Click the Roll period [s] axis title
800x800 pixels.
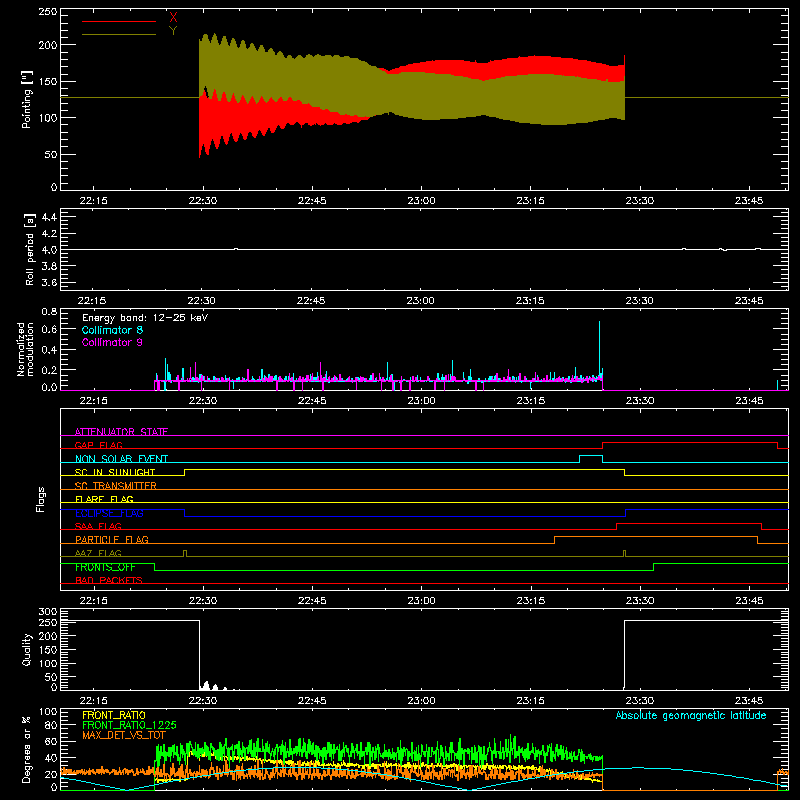29,249
